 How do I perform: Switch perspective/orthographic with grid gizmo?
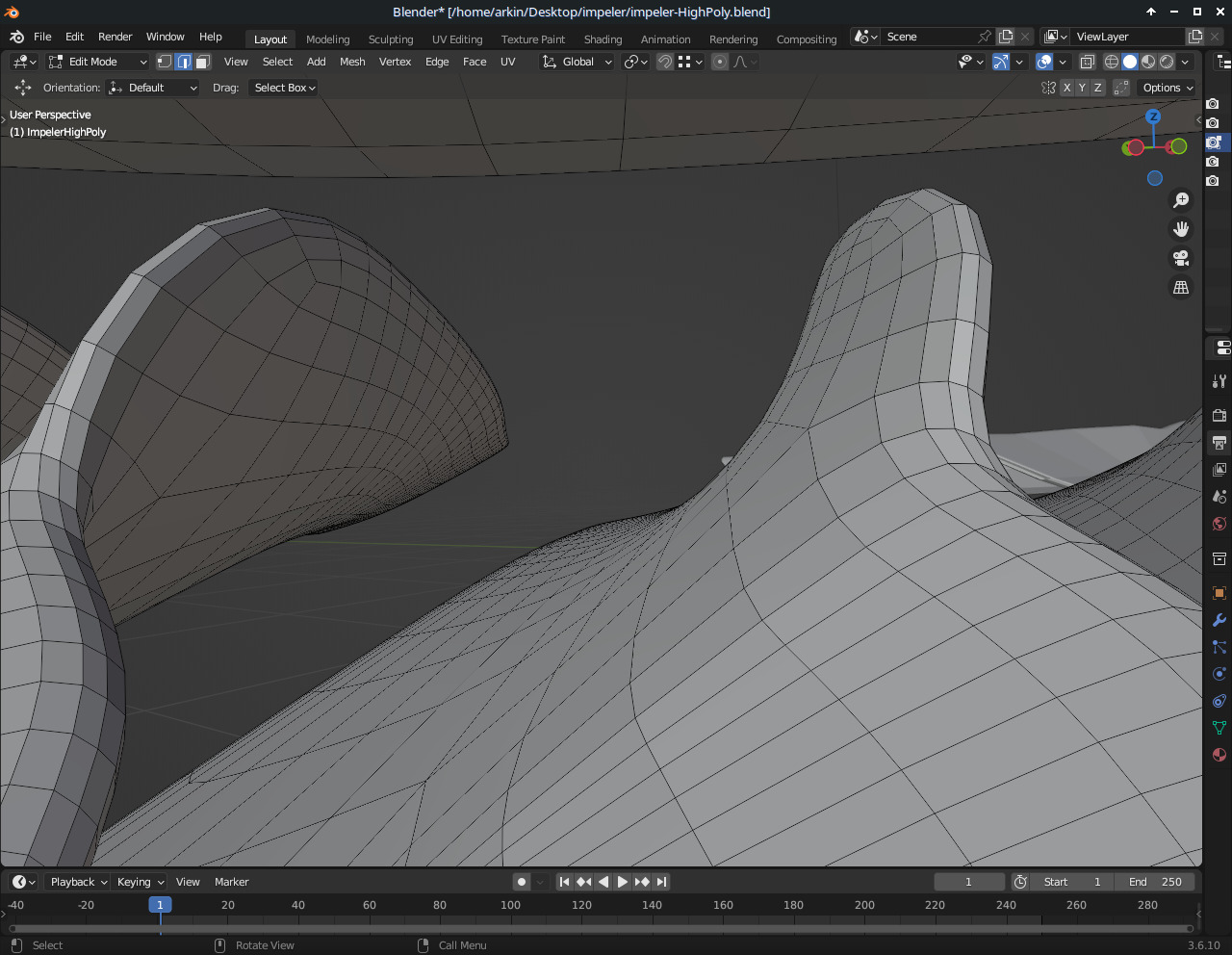coord(1181,287)
